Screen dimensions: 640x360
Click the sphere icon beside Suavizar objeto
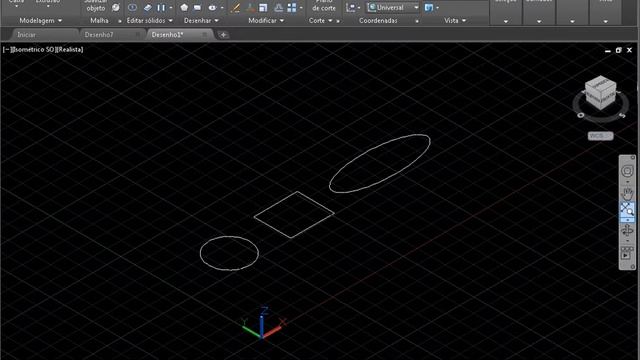coord(116,7)
